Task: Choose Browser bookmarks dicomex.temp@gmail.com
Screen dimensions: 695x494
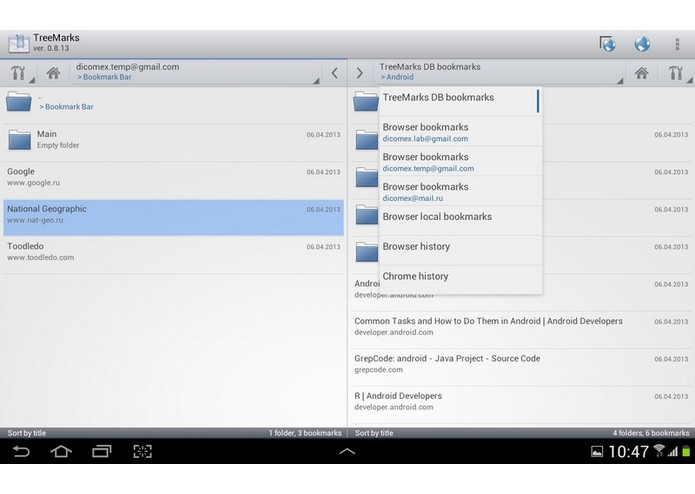Action: point(461,162)
